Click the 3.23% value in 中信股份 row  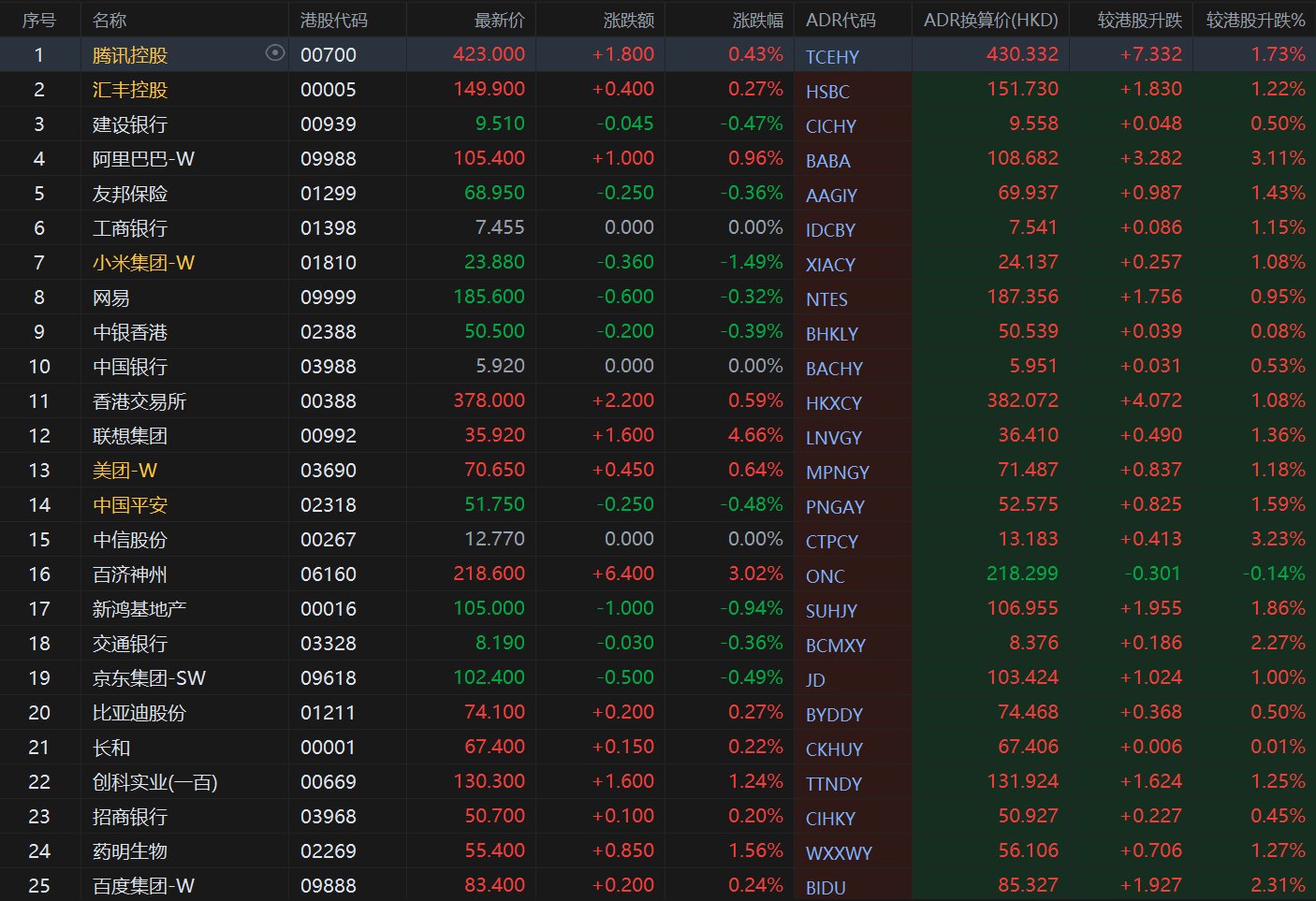(1278, 539)
